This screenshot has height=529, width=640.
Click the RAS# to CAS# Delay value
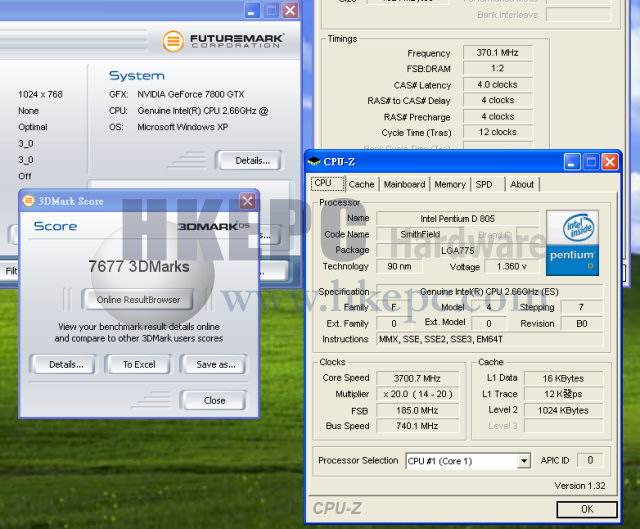pos(498,100)
